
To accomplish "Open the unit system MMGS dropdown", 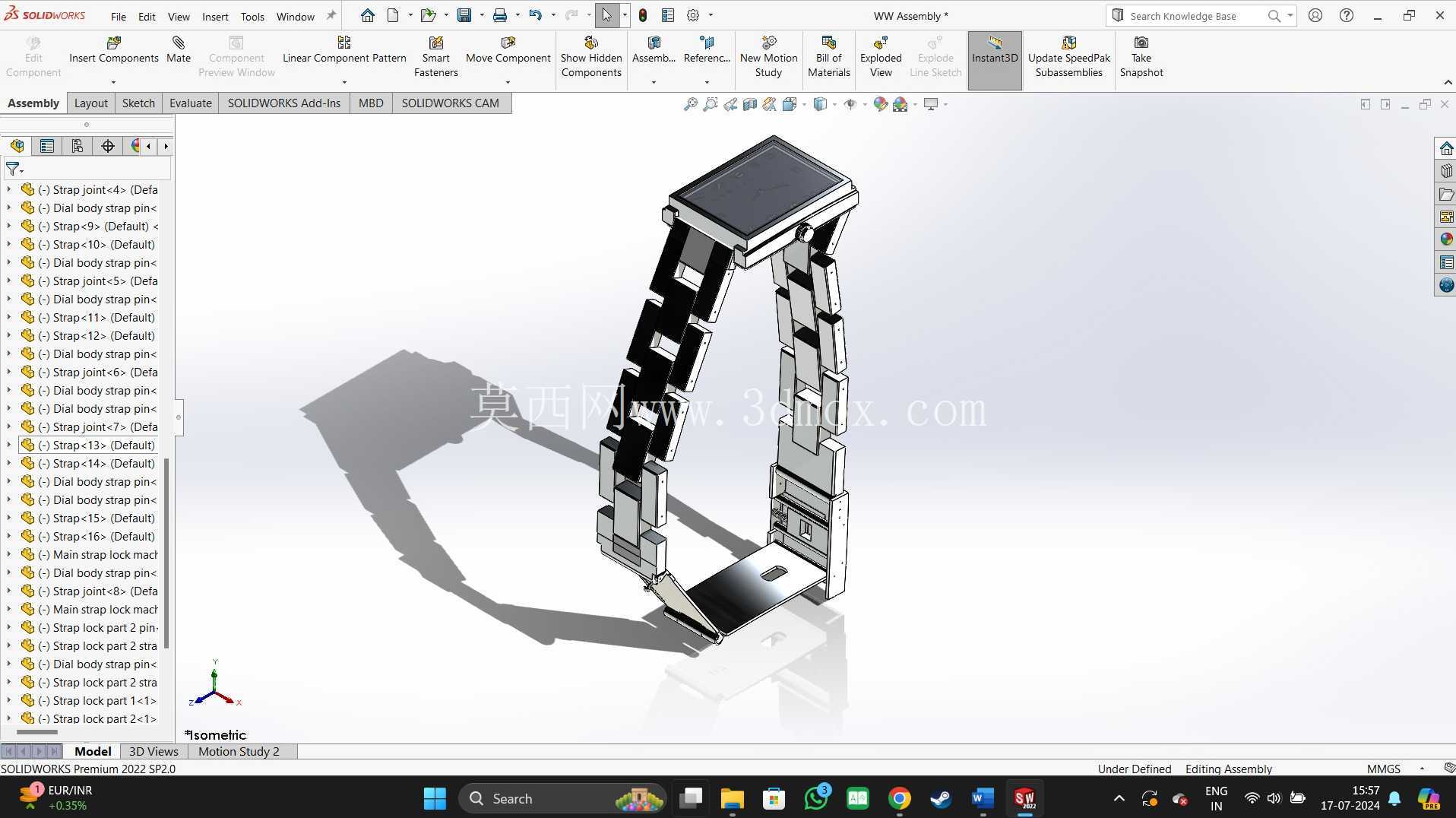I will click(1422, 769).
